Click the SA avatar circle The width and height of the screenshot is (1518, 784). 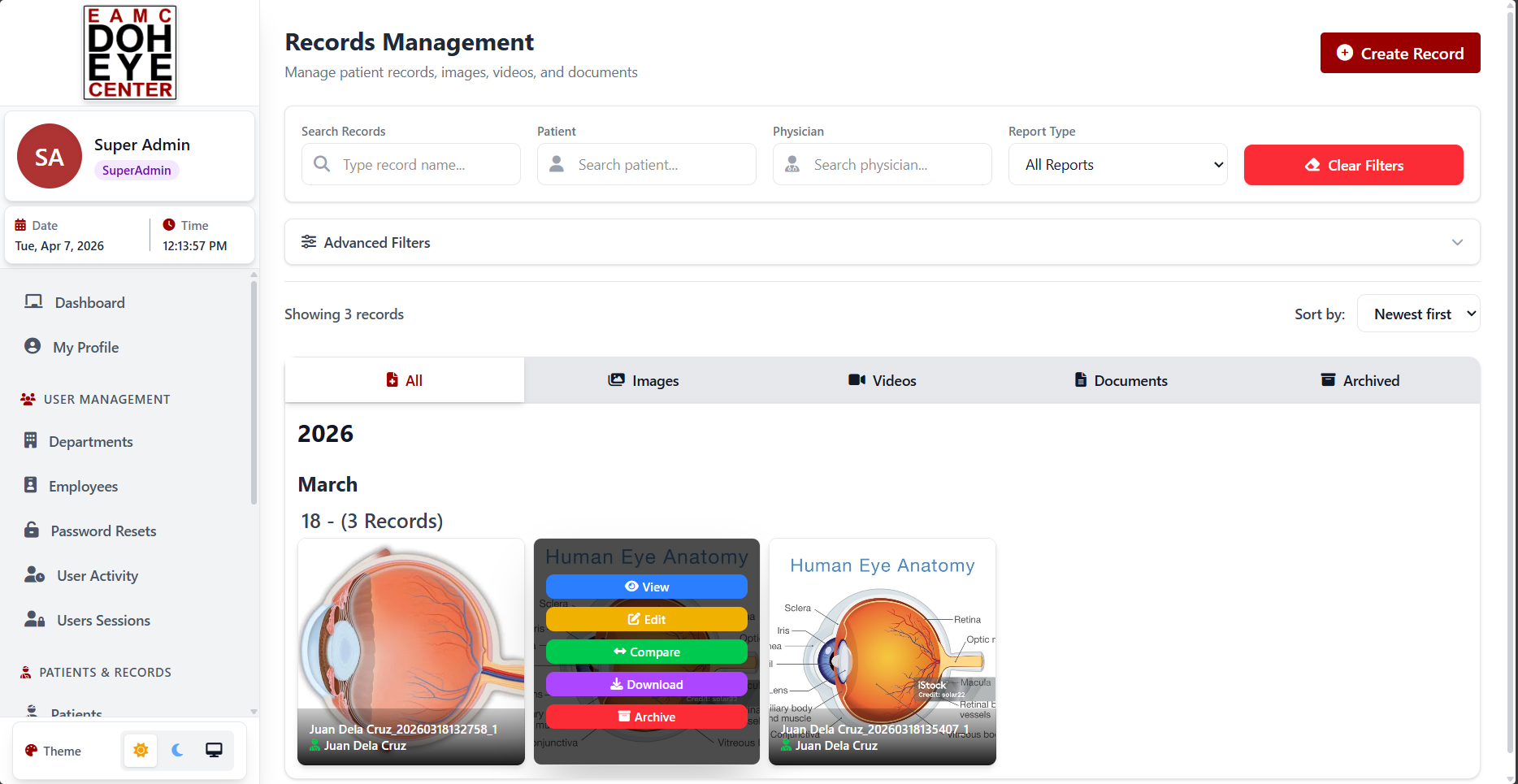(50, 156)
